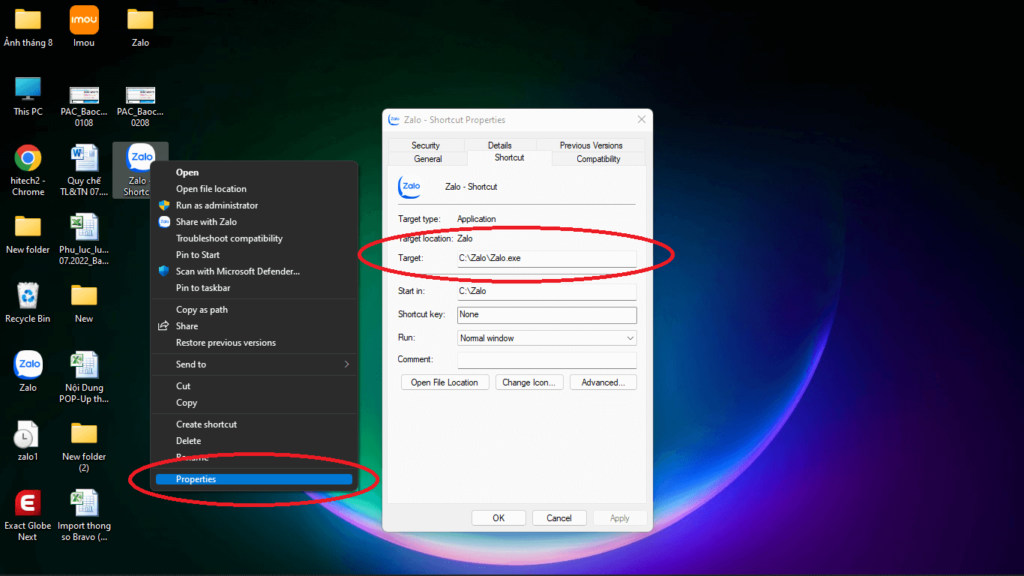Open the Exact Globe Next icon
The width and height of the screenshot is (1024, 576).
(x=28, y=503)
